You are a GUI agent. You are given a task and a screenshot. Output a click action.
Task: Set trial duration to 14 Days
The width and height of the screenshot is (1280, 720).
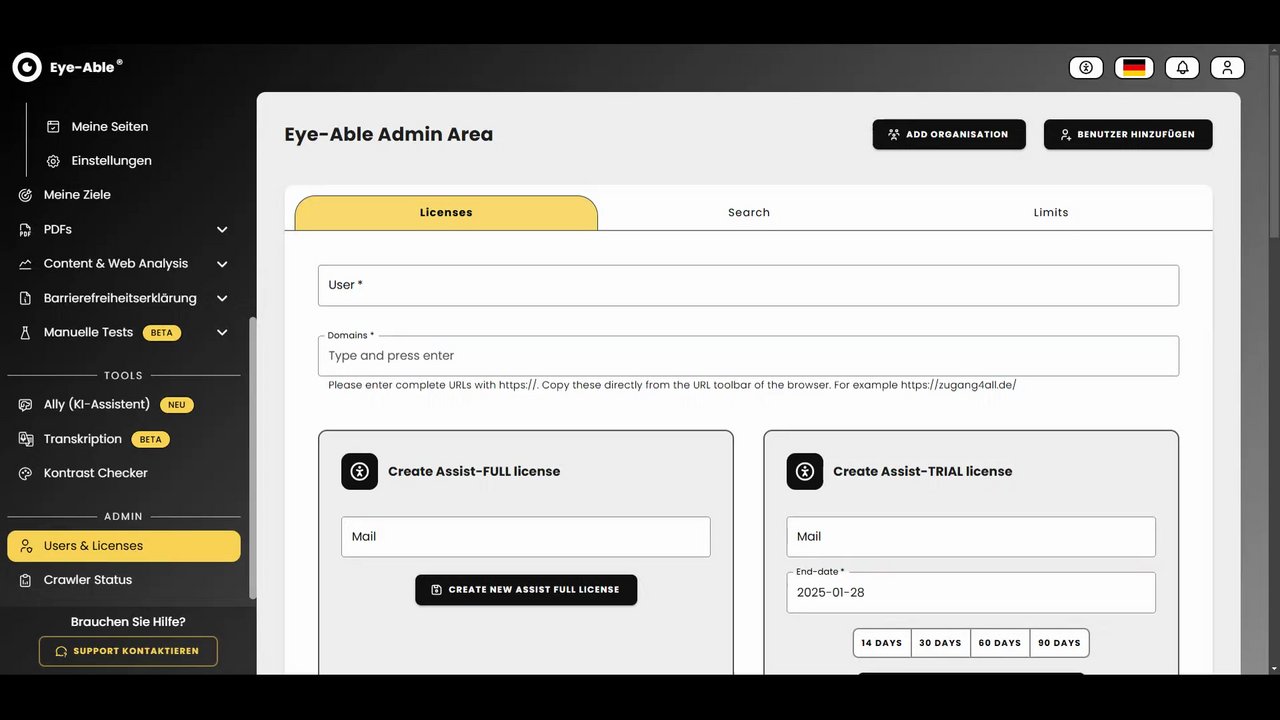pyautogui.click(x=882, y=643)
